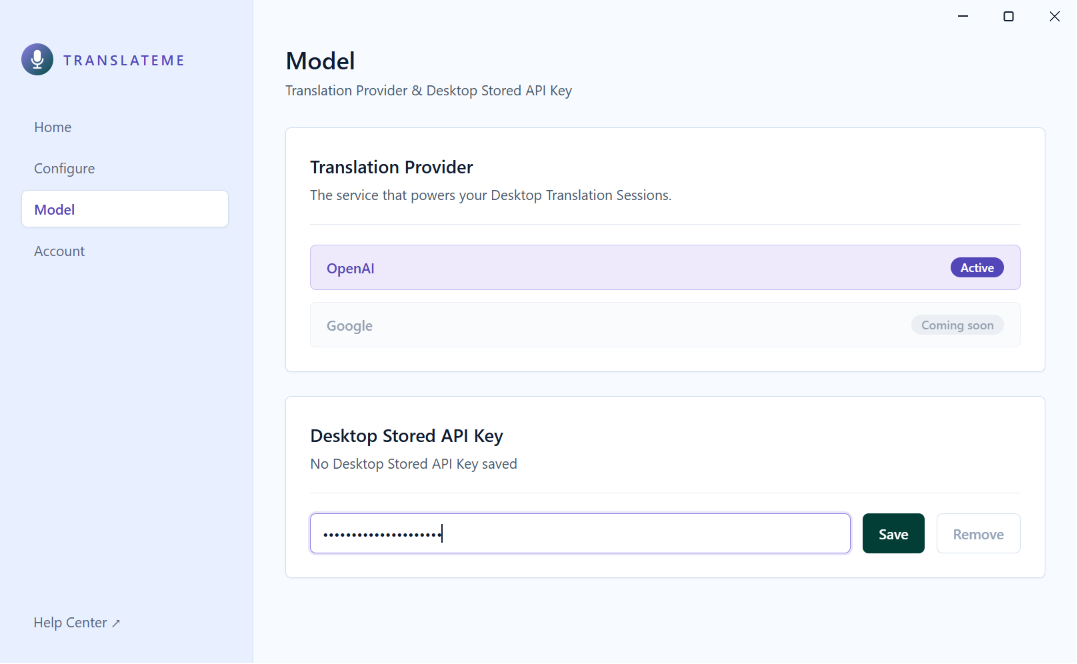This screenshot has width=1077, height=664.
Task: Select the Model sidebar item
Action: coord(125,209)
